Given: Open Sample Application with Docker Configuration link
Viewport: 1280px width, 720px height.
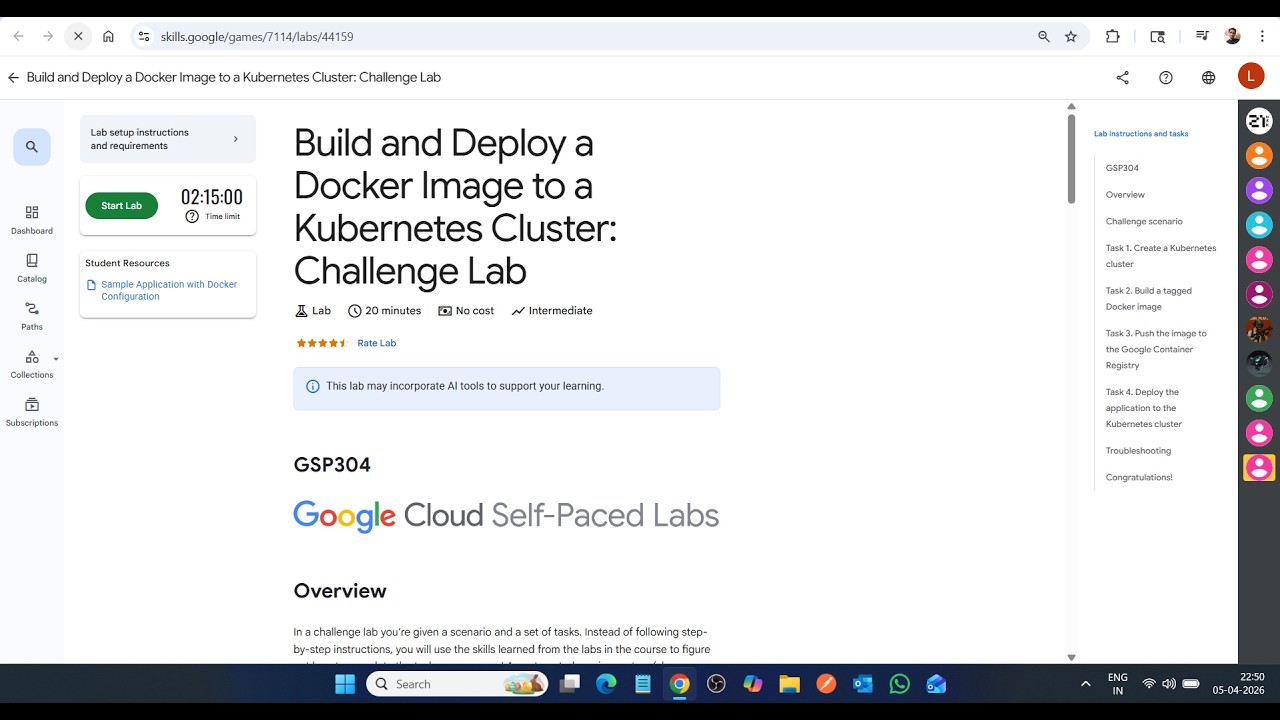Looking at the screenshot, I should (169, 290).
